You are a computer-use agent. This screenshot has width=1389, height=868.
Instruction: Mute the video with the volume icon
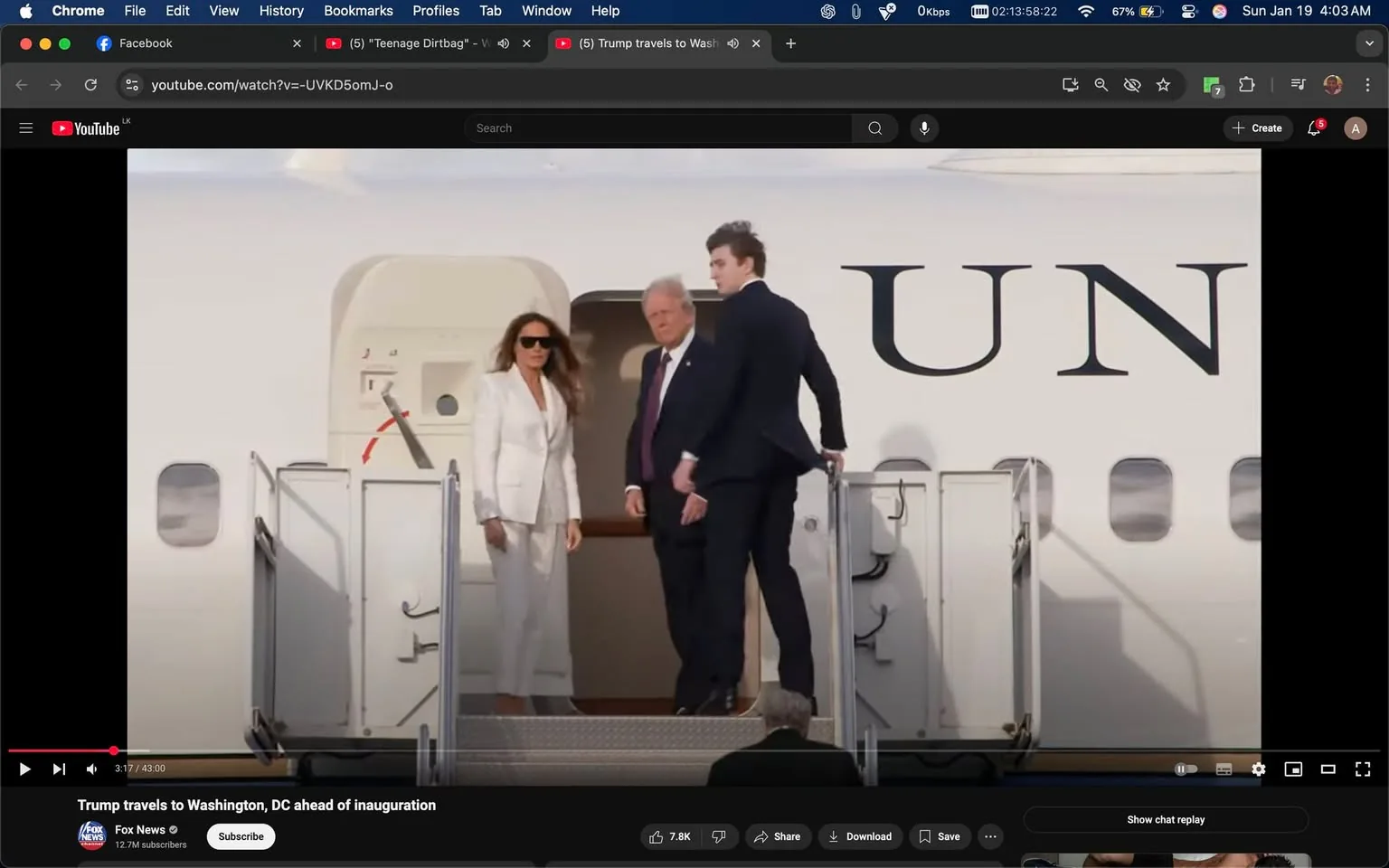(90, 769)
